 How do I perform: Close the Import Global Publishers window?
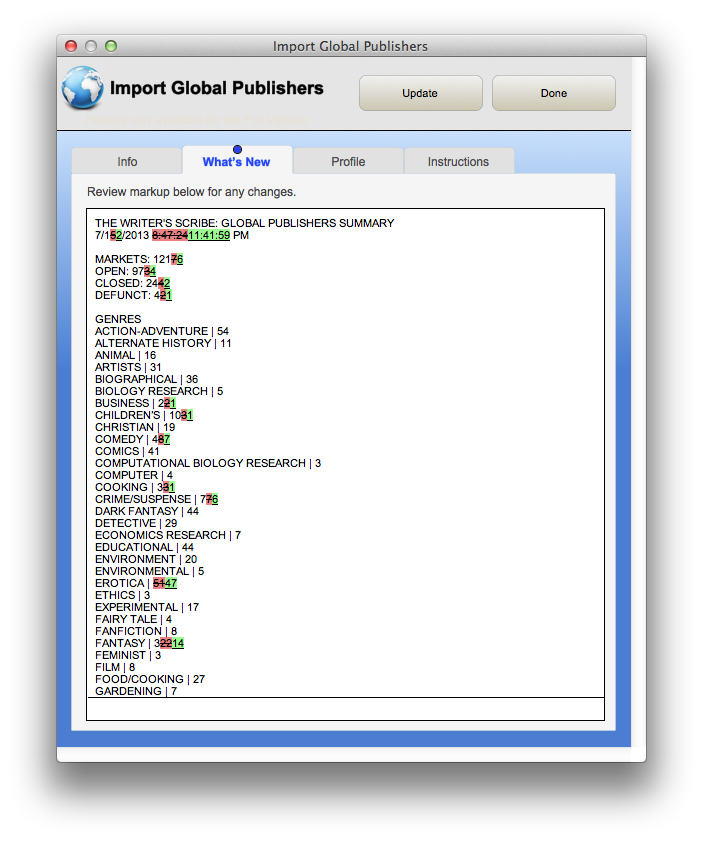71,46
